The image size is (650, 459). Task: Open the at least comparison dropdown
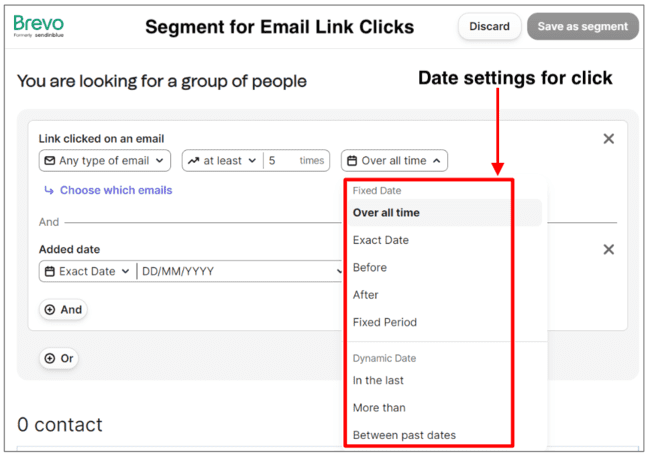(x=222, y=161)
